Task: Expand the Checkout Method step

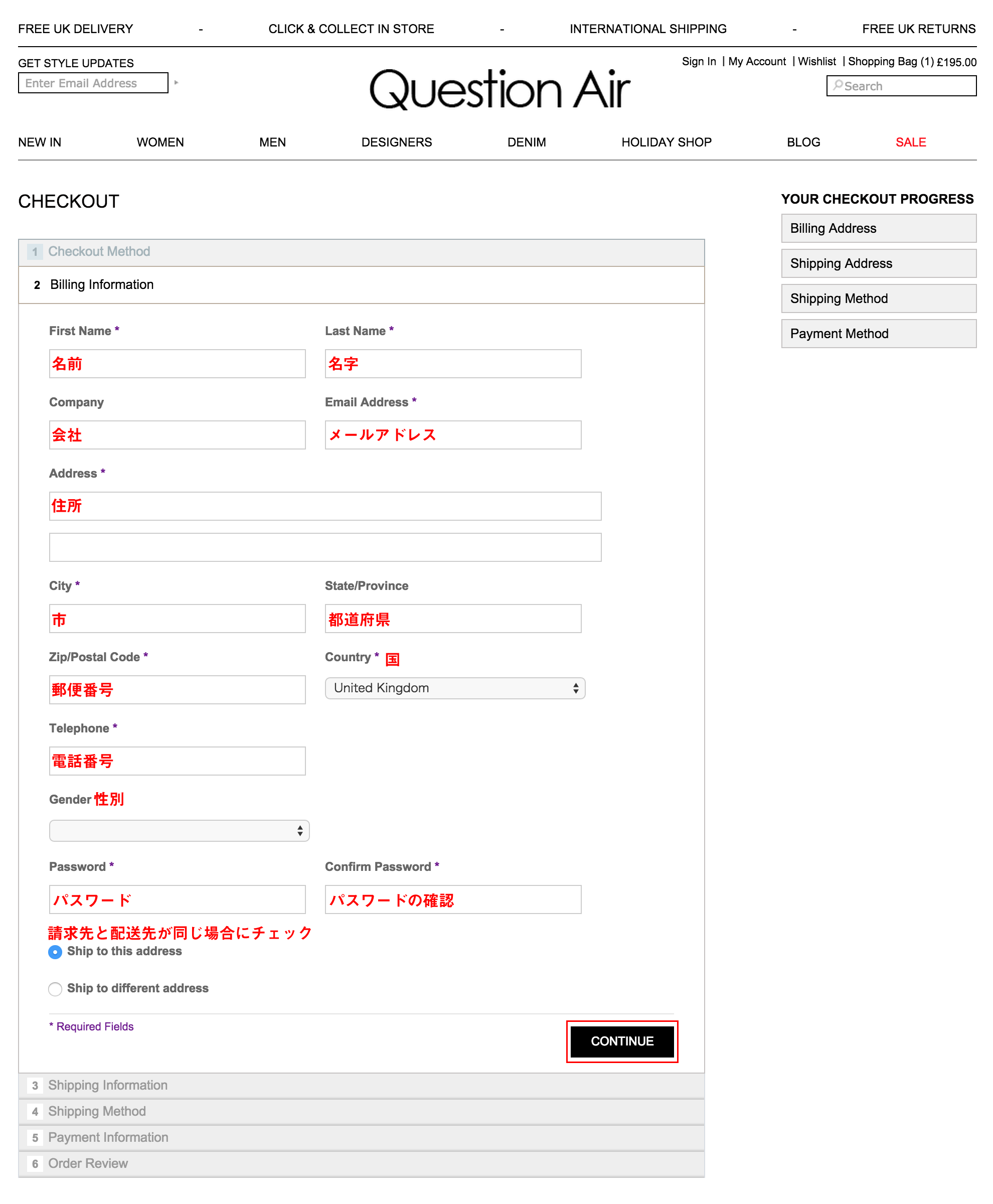Action: [361, 252]
